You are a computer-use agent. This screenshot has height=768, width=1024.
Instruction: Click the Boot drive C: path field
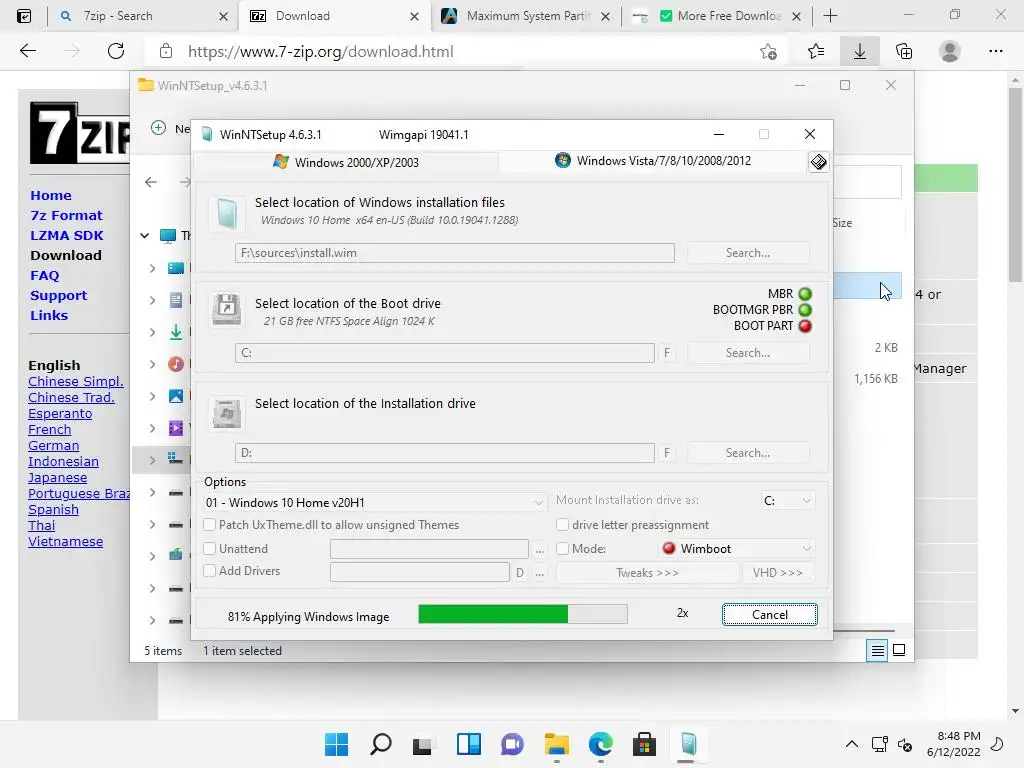tap(445, 353)
